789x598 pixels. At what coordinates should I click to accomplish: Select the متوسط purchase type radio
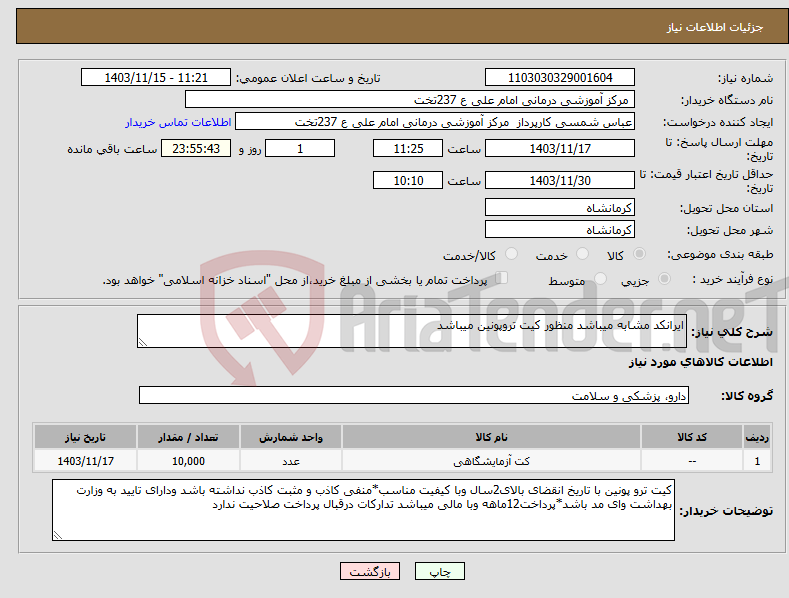[600, 278]
